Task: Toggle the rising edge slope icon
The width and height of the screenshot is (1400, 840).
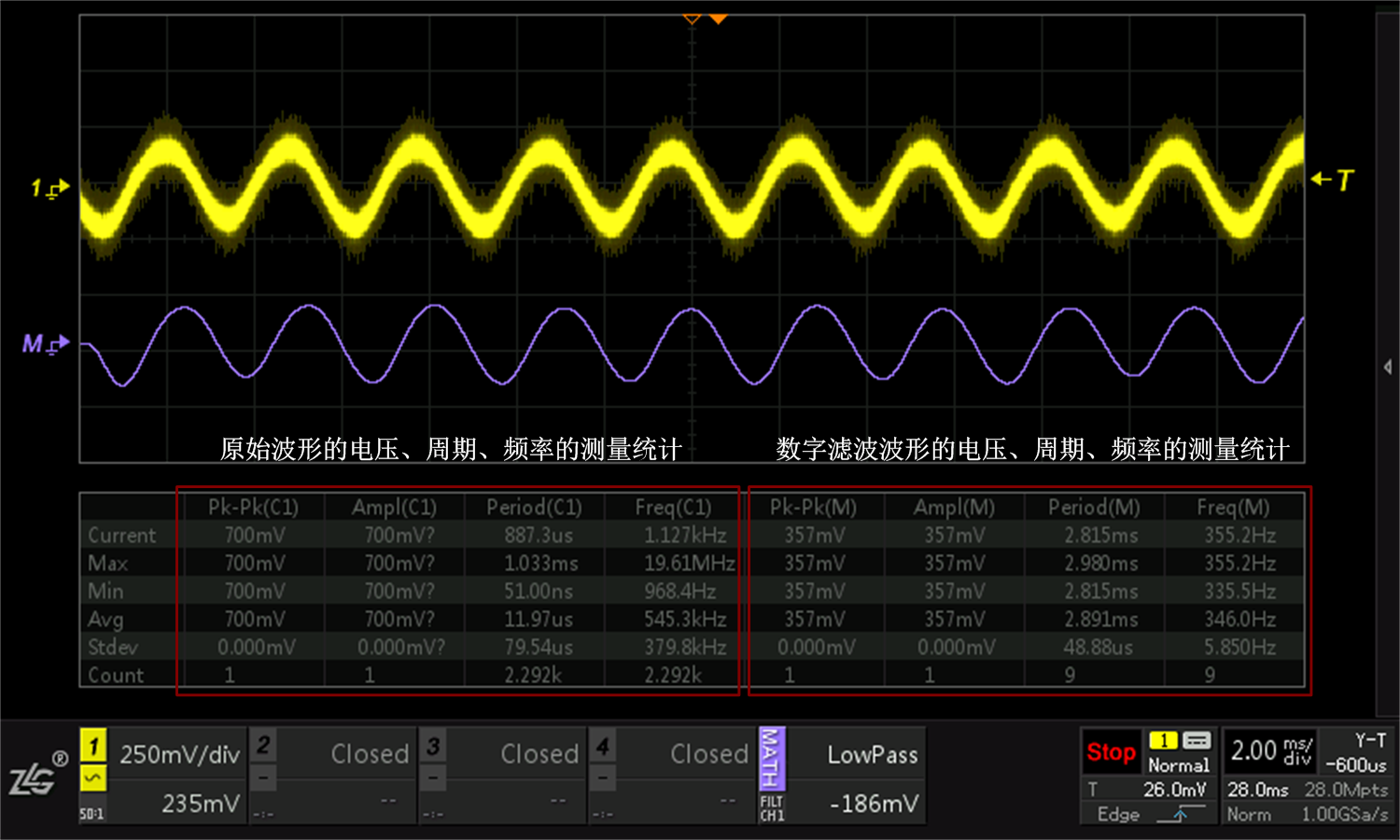Action: [x=1181, y=815]
